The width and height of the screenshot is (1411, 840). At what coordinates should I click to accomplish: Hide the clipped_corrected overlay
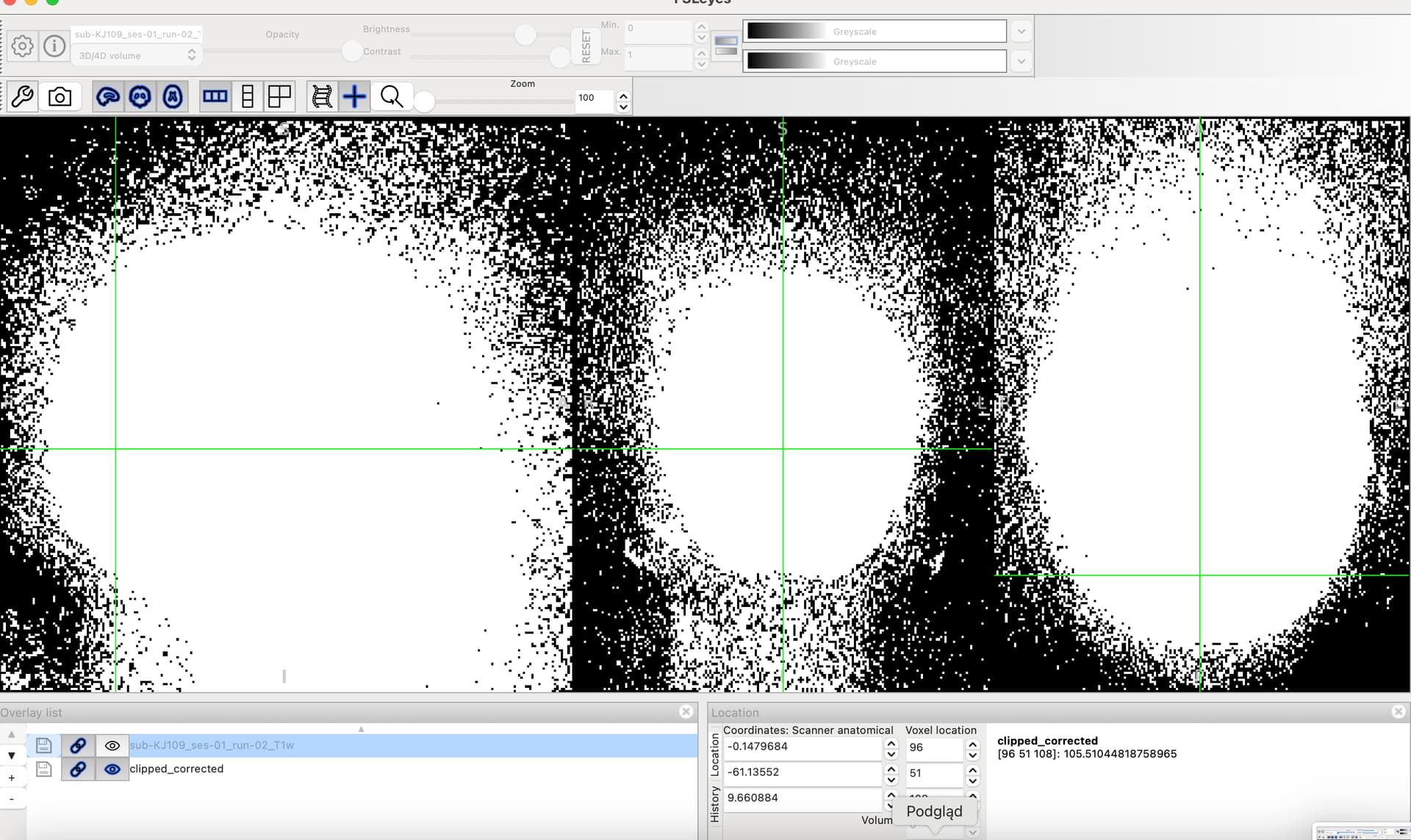tap(112, 769)
